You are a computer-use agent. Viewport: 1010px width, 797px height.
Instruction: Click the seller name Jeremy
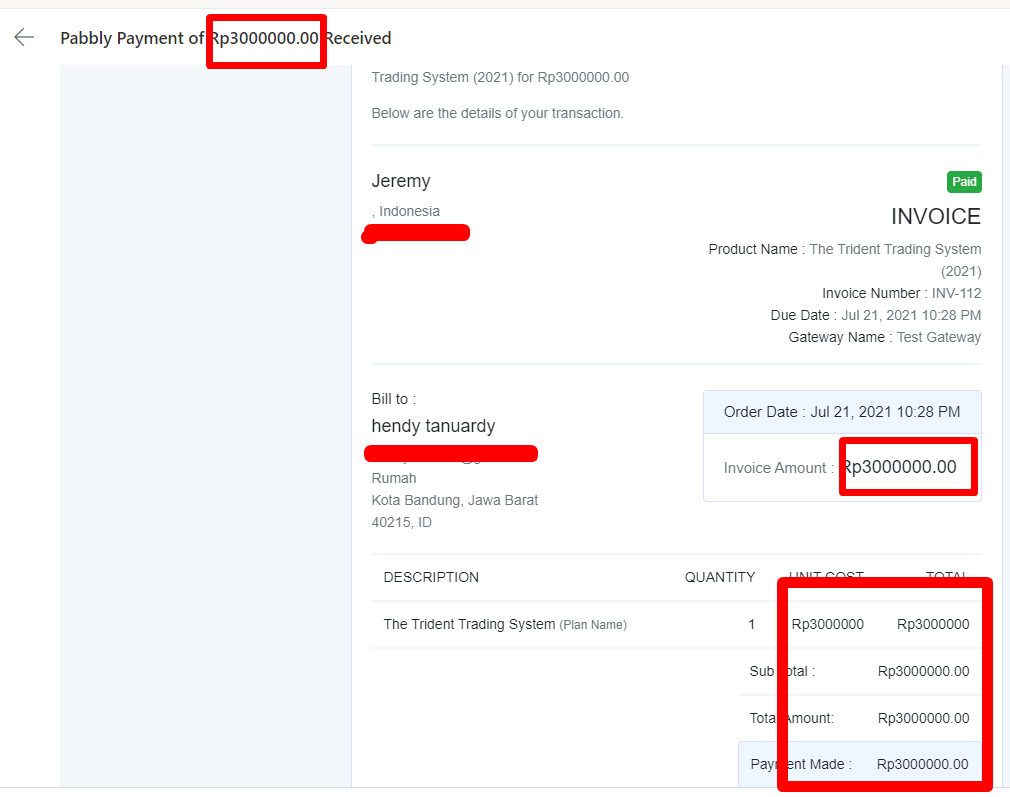pyautogui.click(x=401, y=181)
